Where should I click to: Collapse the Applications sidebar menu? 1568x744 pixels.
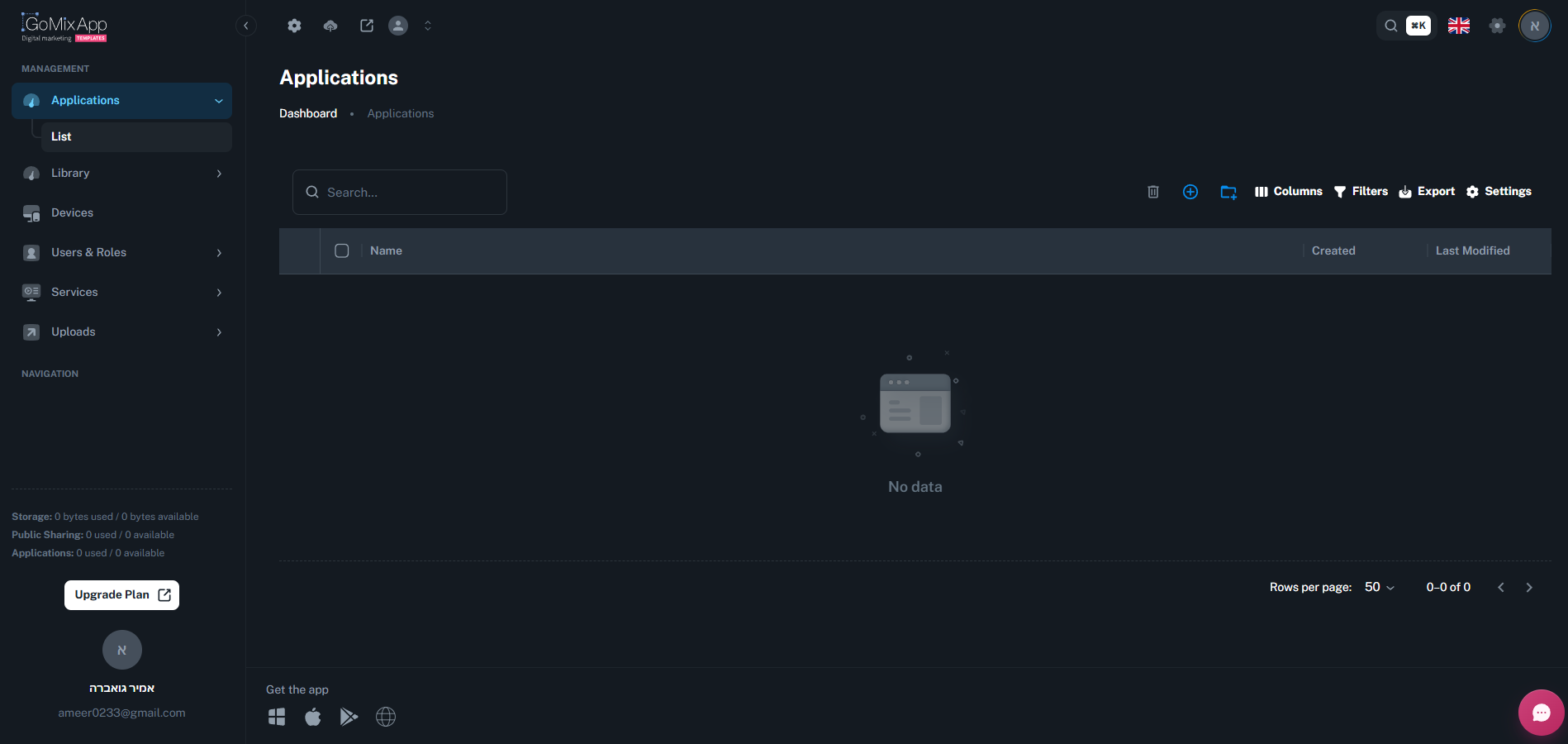tap(121, 100)
